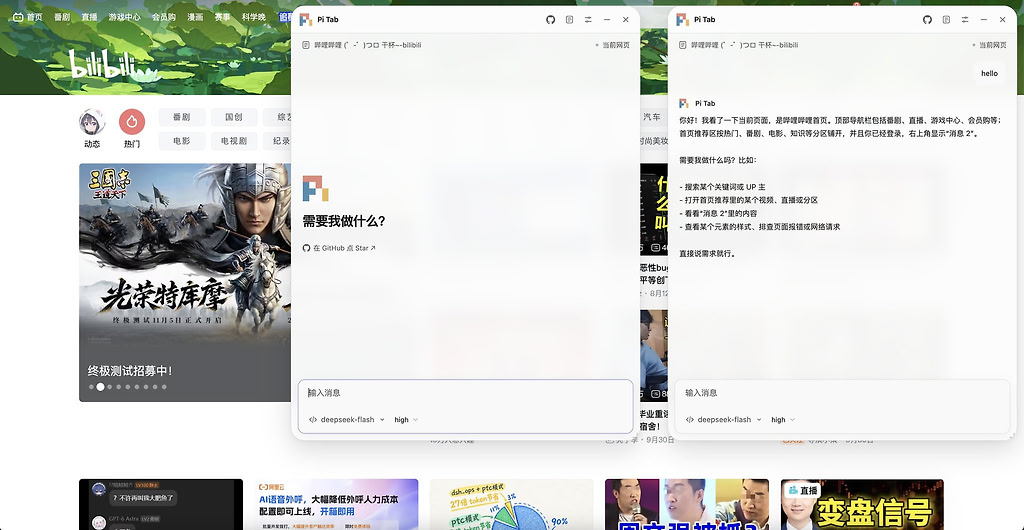Select the 国创 channel button
1024x530 pixels.
(x=234, y=117)
